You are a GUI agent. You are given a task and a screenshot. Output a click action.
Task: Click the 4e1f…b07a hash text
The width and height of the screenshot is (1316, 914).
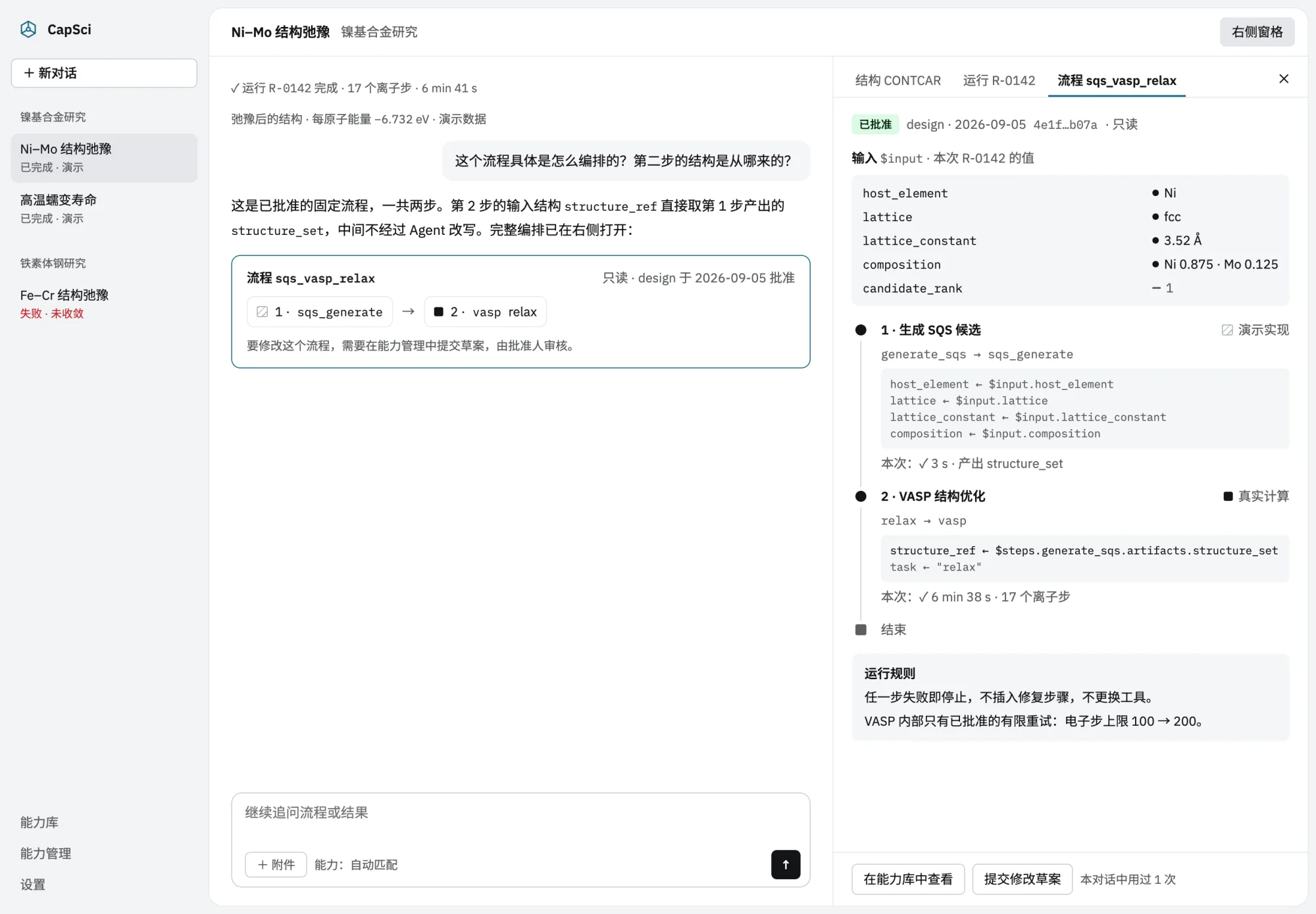pos(1065,124)
